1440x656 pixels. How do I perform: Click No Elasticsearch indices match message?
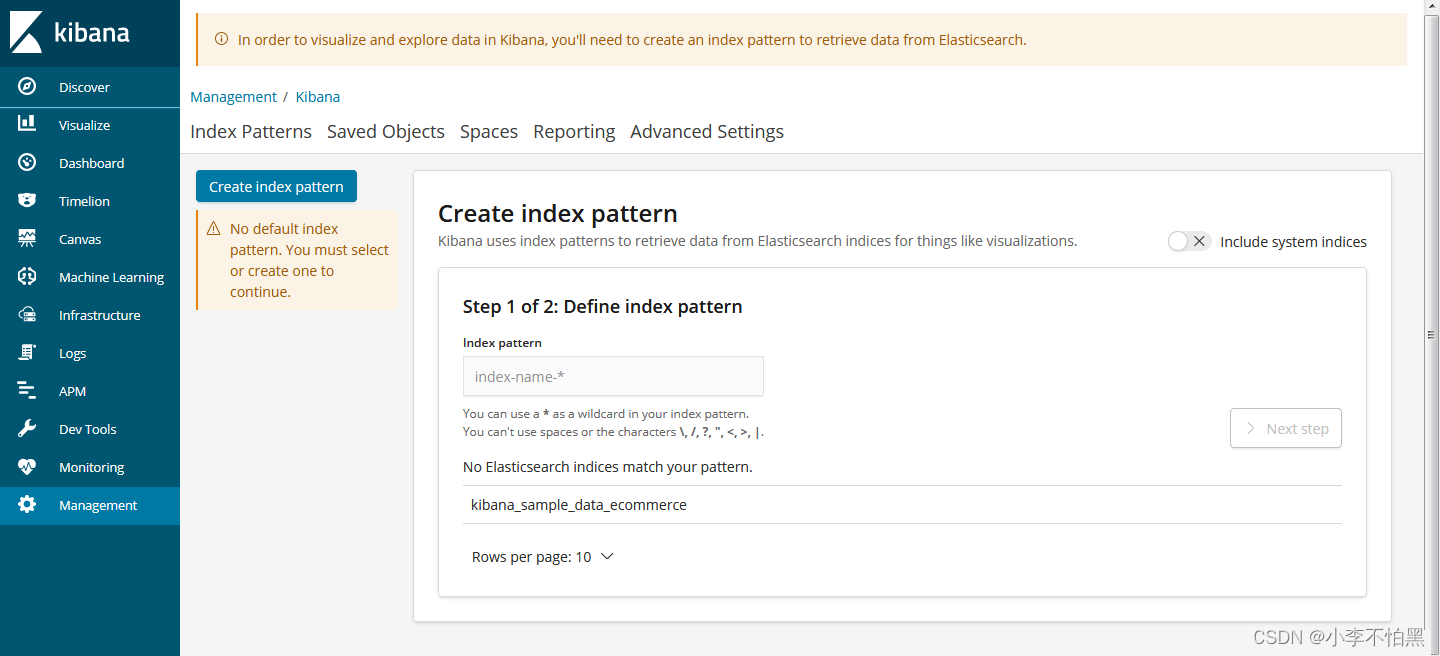[608, 467]
